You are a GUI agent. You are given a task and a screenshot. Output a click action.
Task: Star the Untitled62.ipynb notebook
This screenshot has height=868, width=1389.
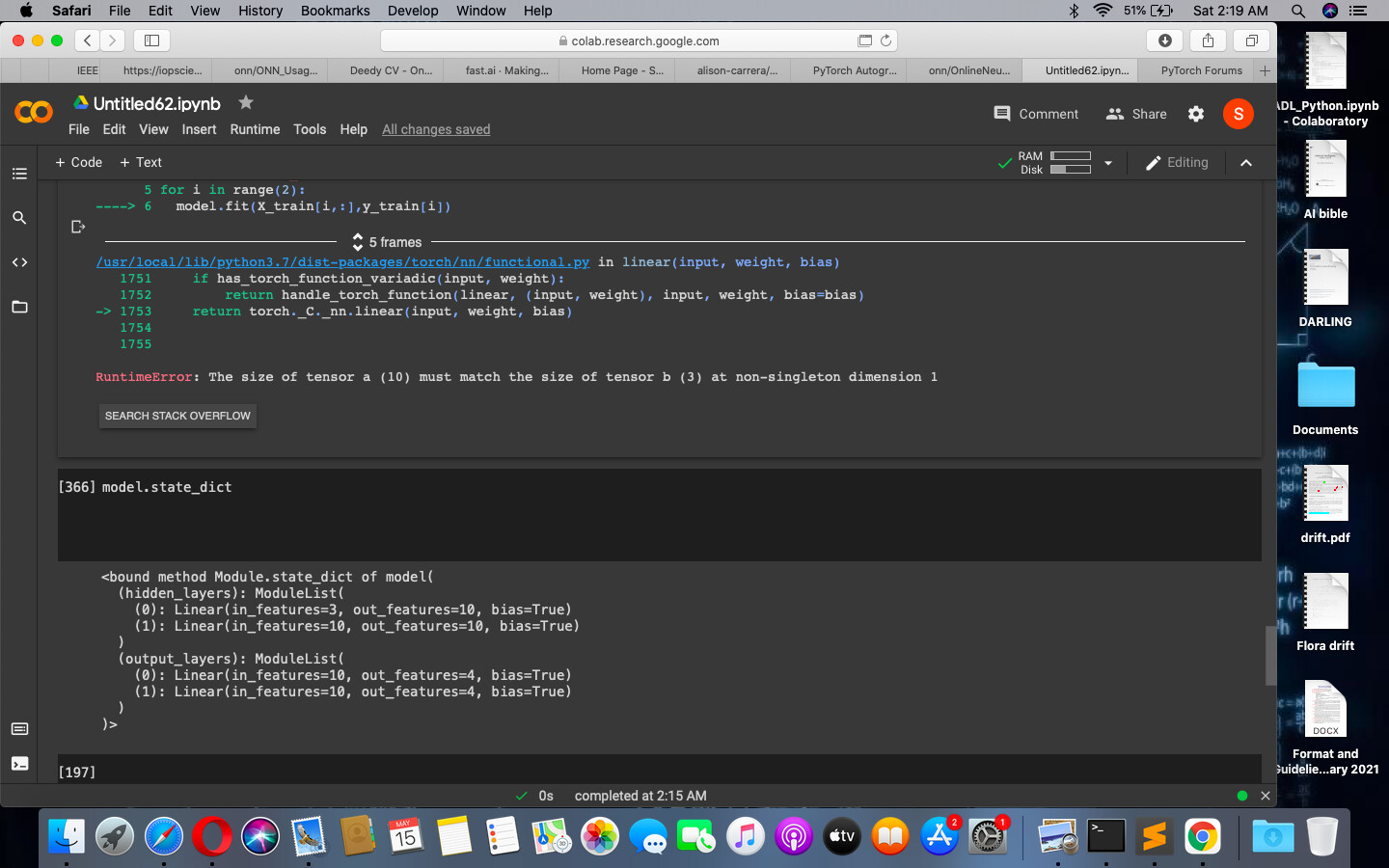[x=246, y=102]
